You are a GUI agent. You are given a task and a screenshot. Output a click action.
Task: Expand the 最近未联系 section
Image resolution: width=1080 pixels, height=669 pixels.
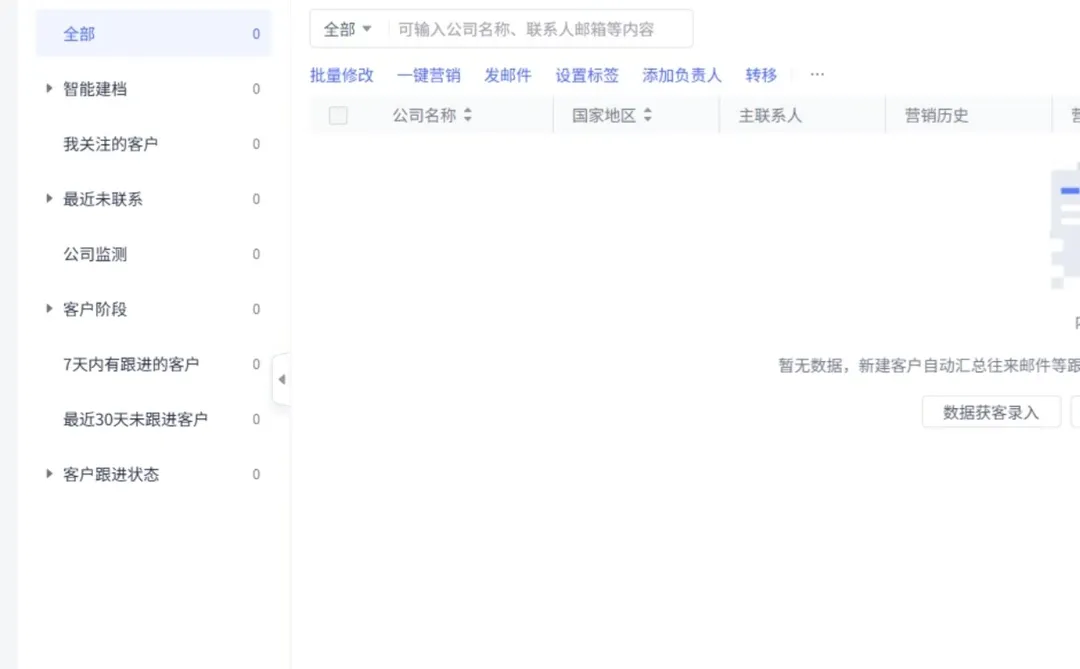49,198
